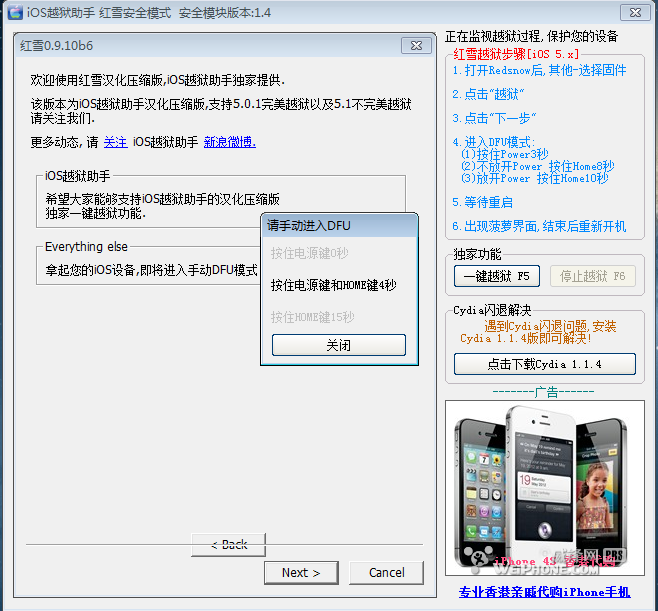This screenshot has width=658, height=611.
Task: Close the iOS越狱助手 main window
Action: point(635,13)
